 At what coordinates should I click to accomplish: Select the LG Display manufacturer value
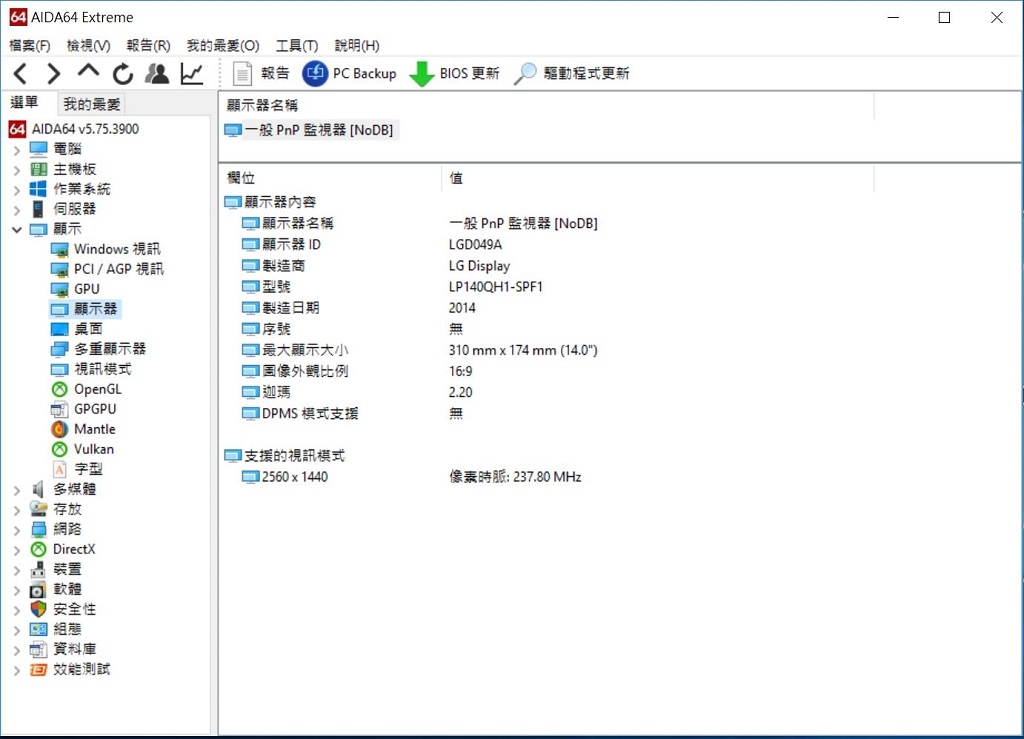click(x=479, y=266)
